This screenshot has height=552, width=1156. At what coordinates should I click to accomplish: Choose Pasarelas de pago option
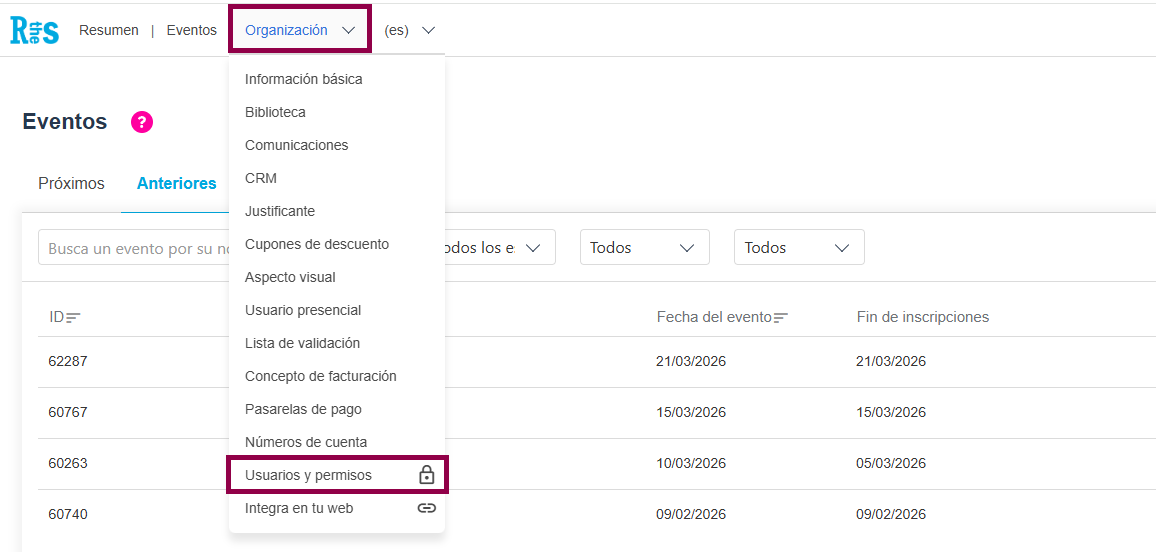tap(303, 409)
